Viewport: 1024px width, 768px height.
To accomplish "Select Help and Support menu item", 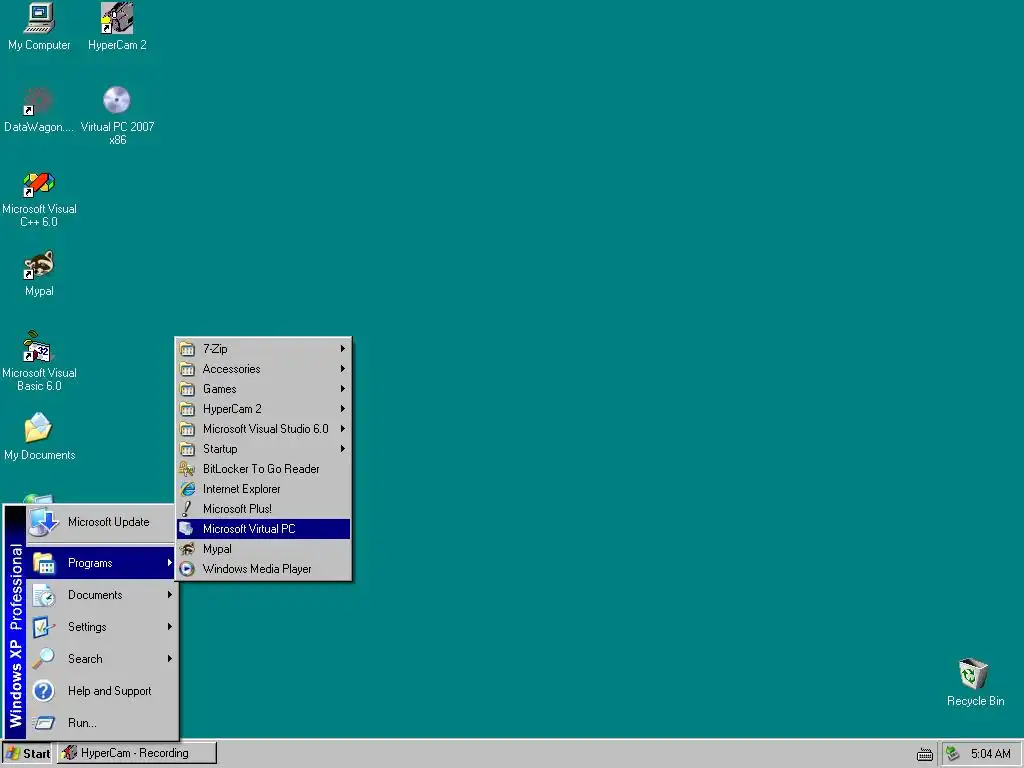I will (101, 690).
